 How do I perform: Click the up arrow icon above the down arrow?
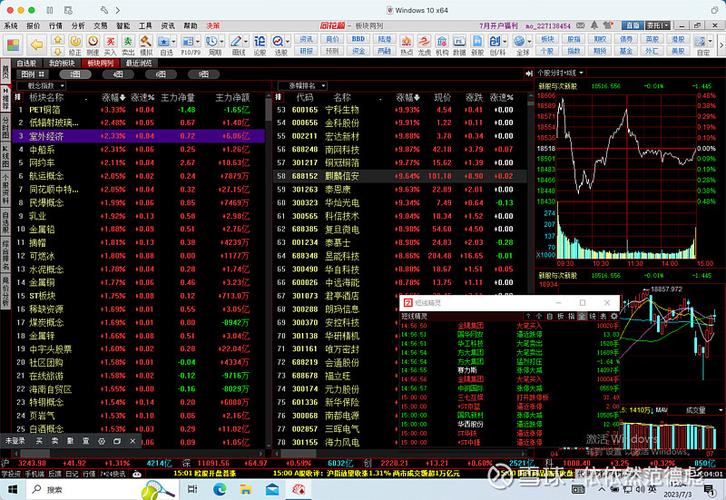pos(57,40)
